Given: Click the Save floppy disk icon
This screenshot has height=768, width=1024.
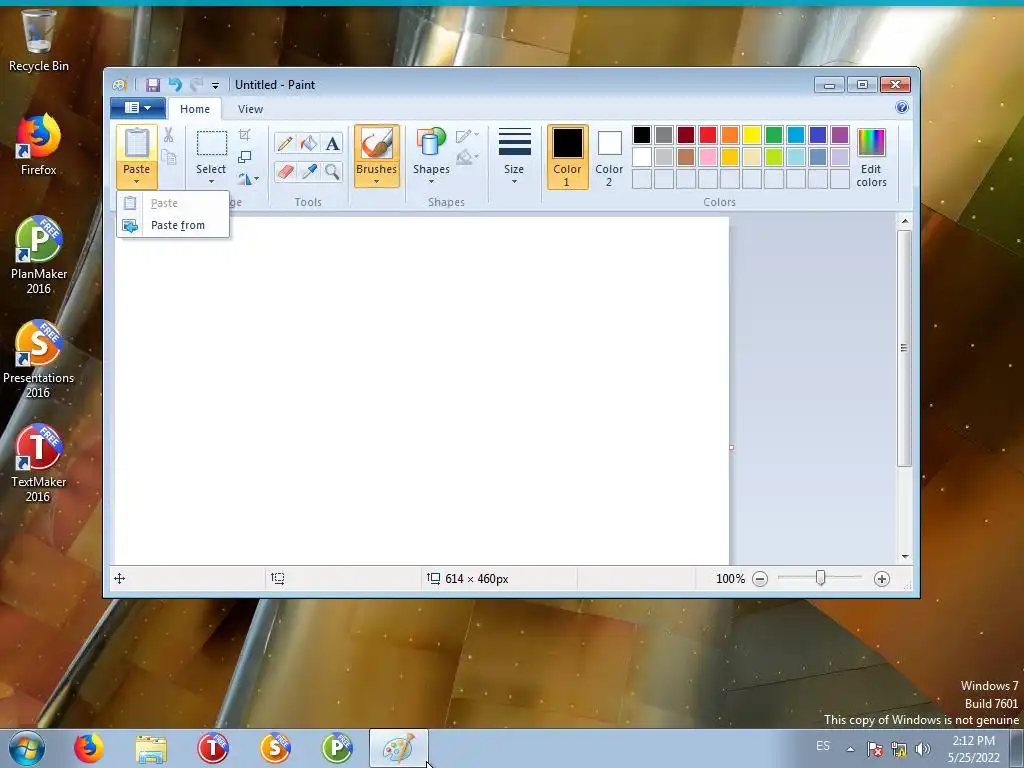Looking at the screenshot, I should [x=153, y=85].
